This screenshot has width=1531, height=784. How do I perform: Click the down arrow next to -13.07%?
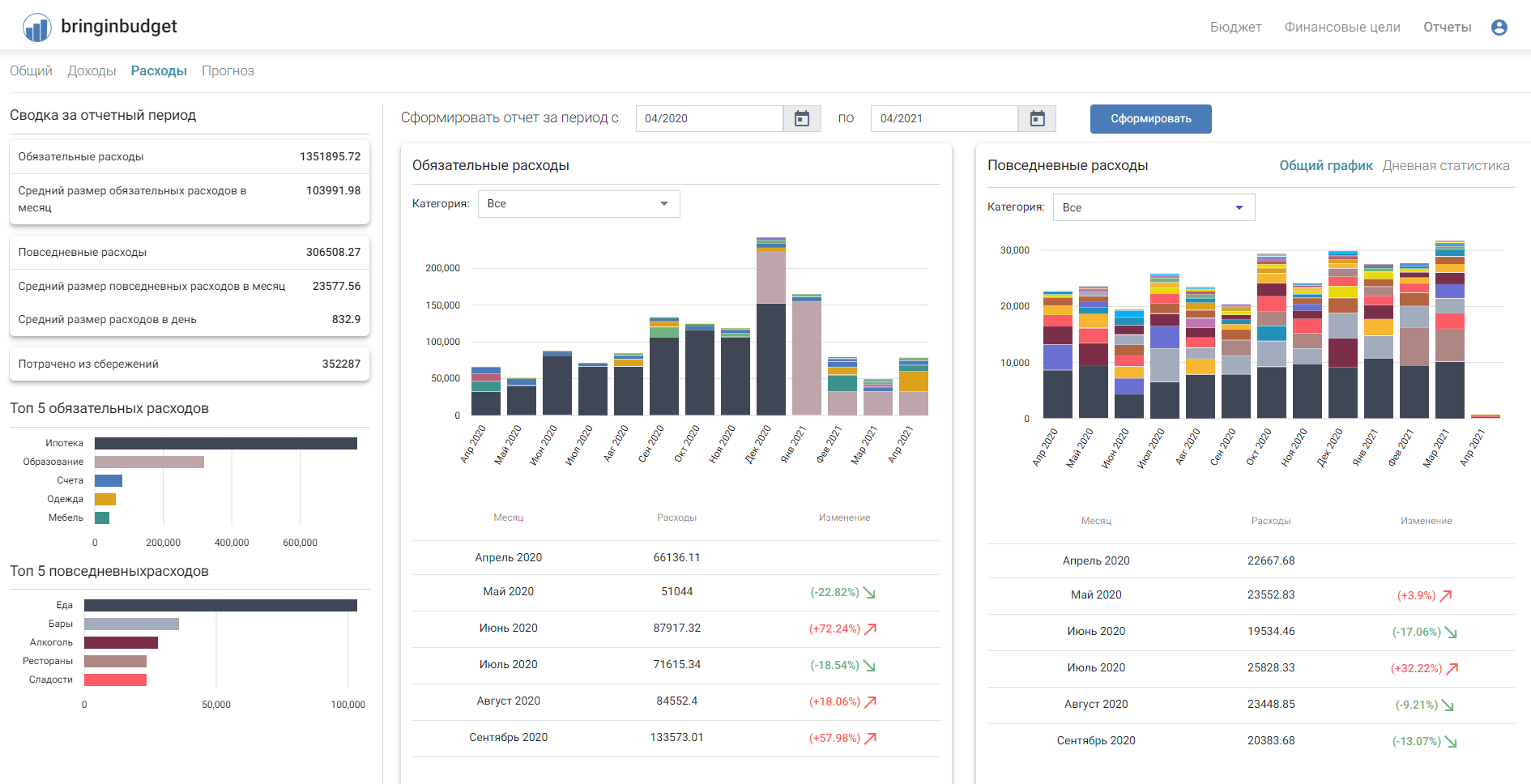click(1451, 742)
